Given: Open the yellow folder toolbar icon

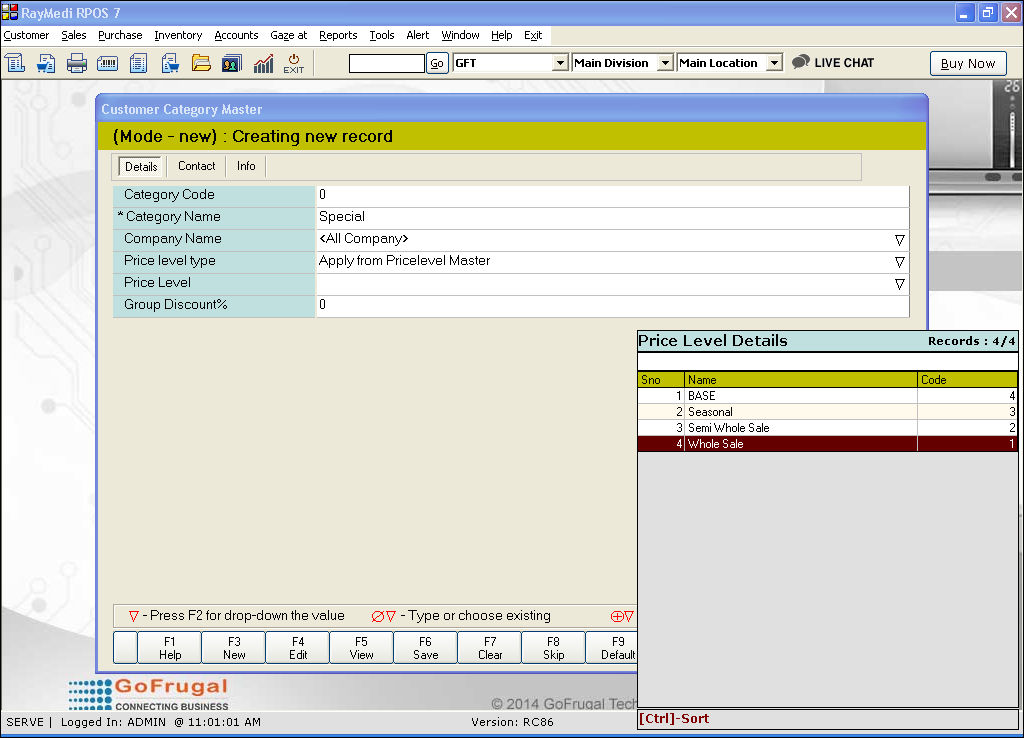Looking at the screenshot, I should pos(201,63).
